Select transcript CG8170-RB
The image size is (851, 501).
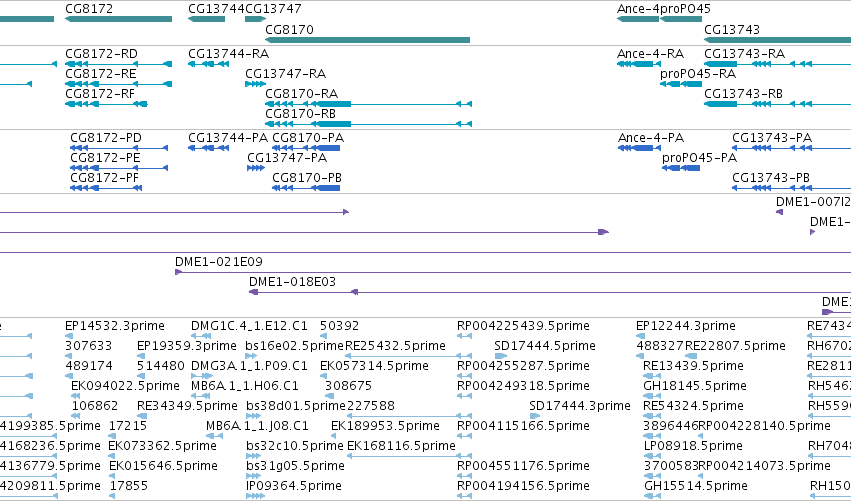click(x=369, y=124)
